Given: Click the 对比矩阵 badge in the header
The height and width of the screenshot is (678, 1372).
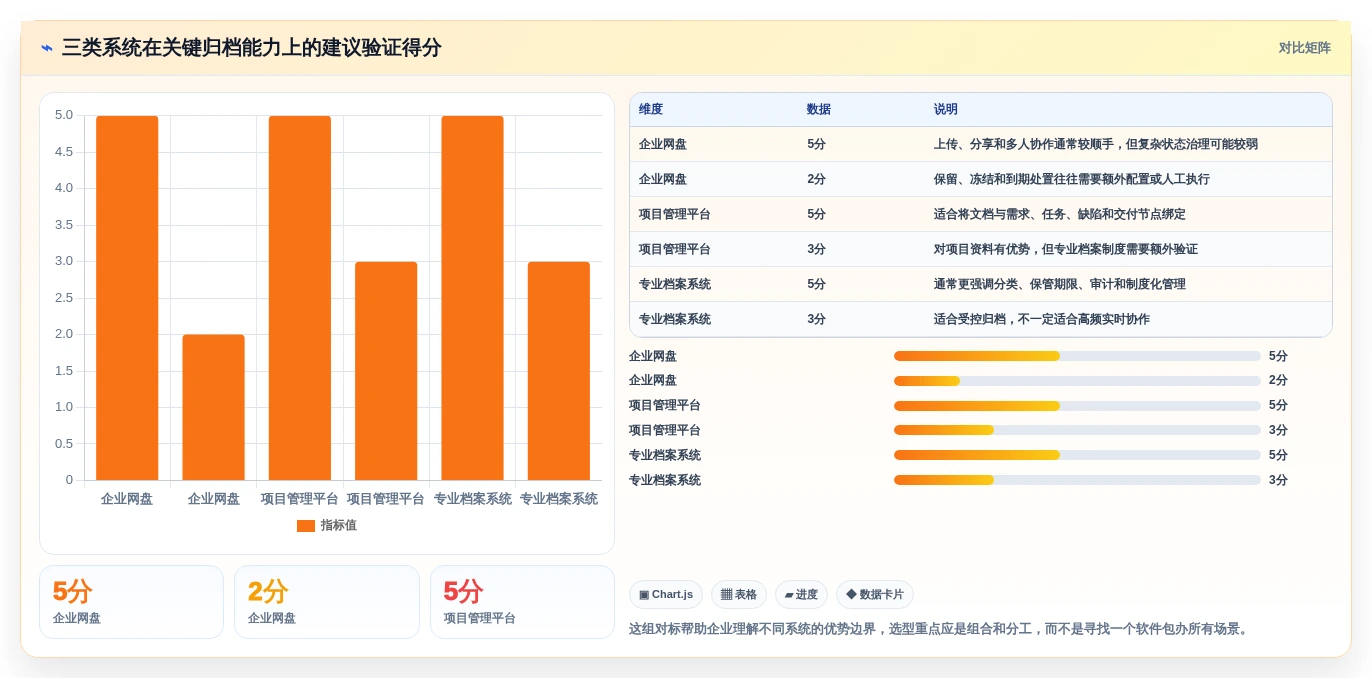Looking at the screenshot, I should click(x=1304, y=48).
